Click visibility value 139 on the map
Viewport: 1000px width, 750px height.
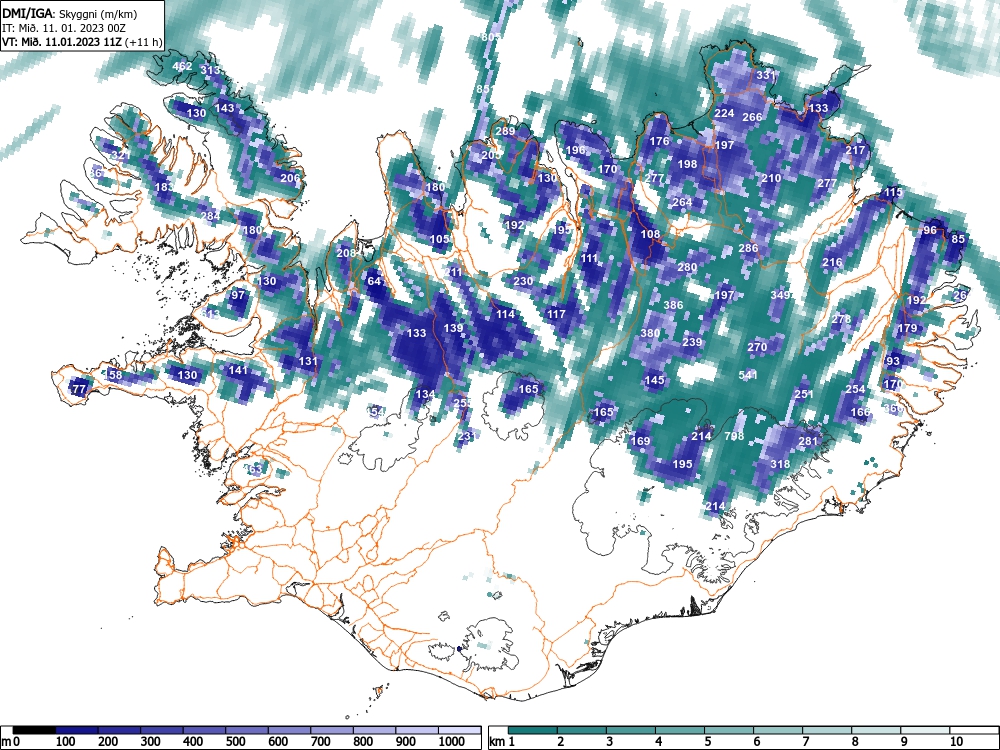point(453,328)
